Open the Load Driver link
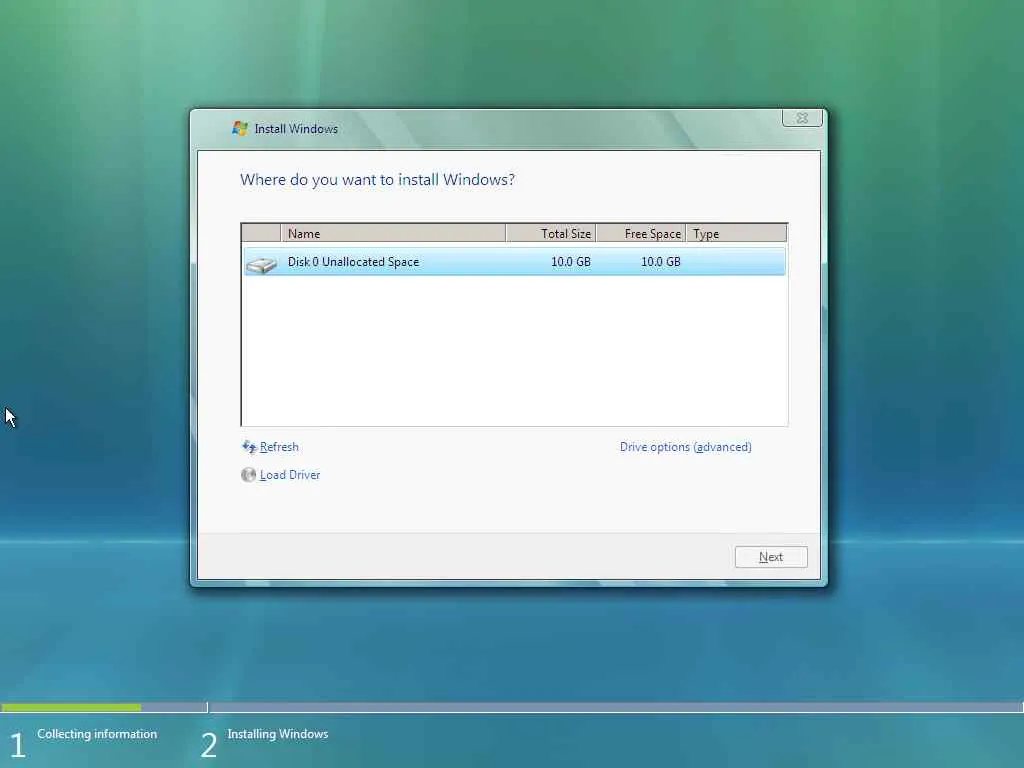The height and width of the screenshot is (768, 1024). click(290, 475)
